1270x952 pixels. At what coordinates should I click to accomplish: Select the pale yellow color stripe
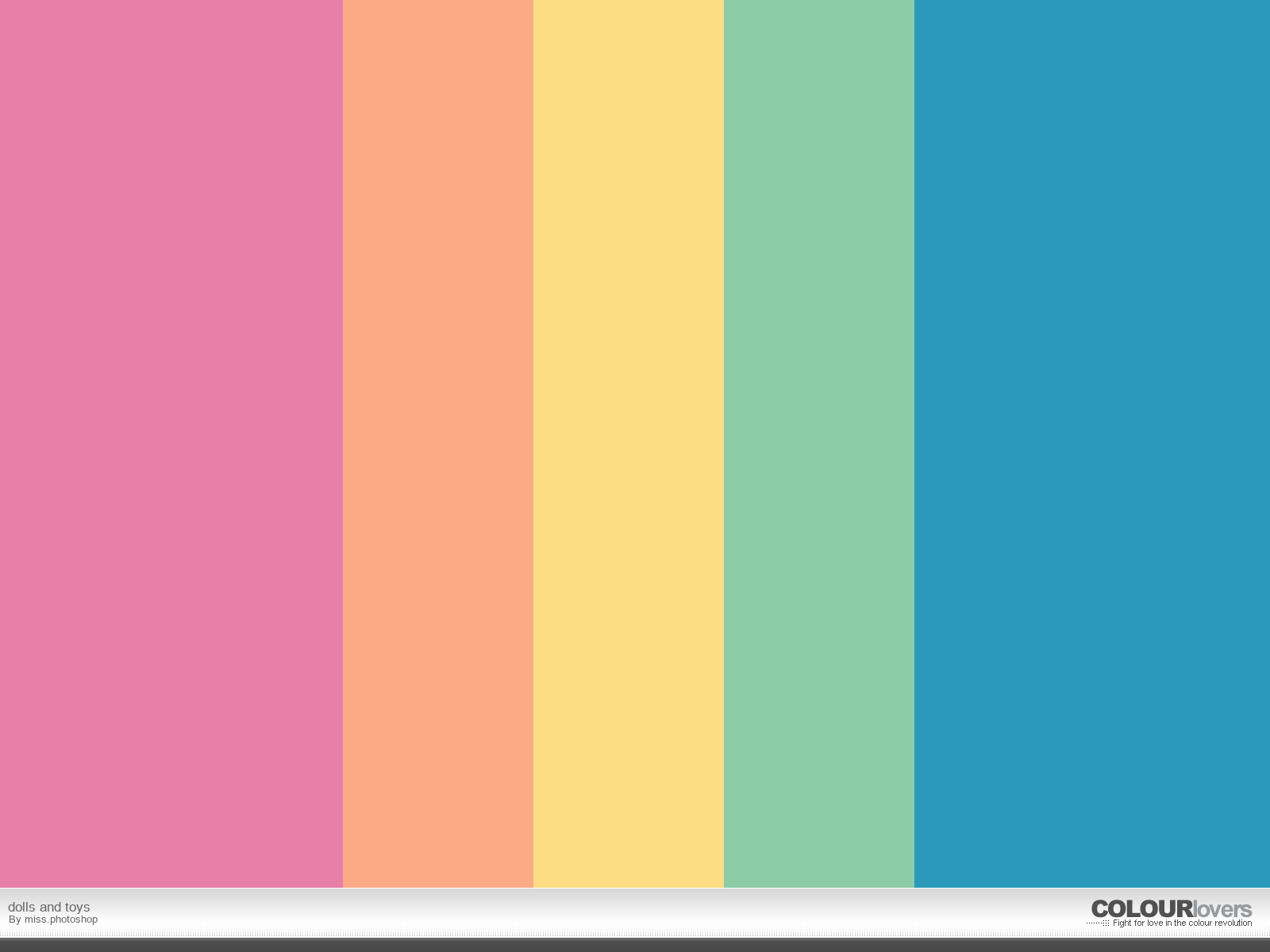pos(629,443)
